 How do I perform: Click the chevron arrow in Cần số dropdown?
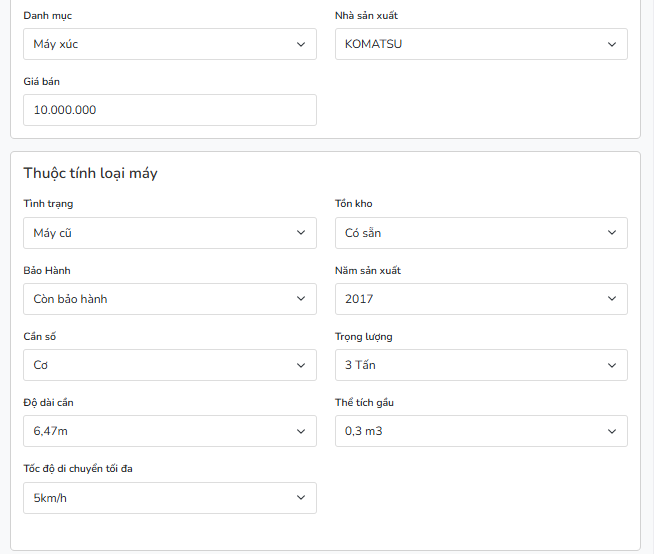point(301,365)
